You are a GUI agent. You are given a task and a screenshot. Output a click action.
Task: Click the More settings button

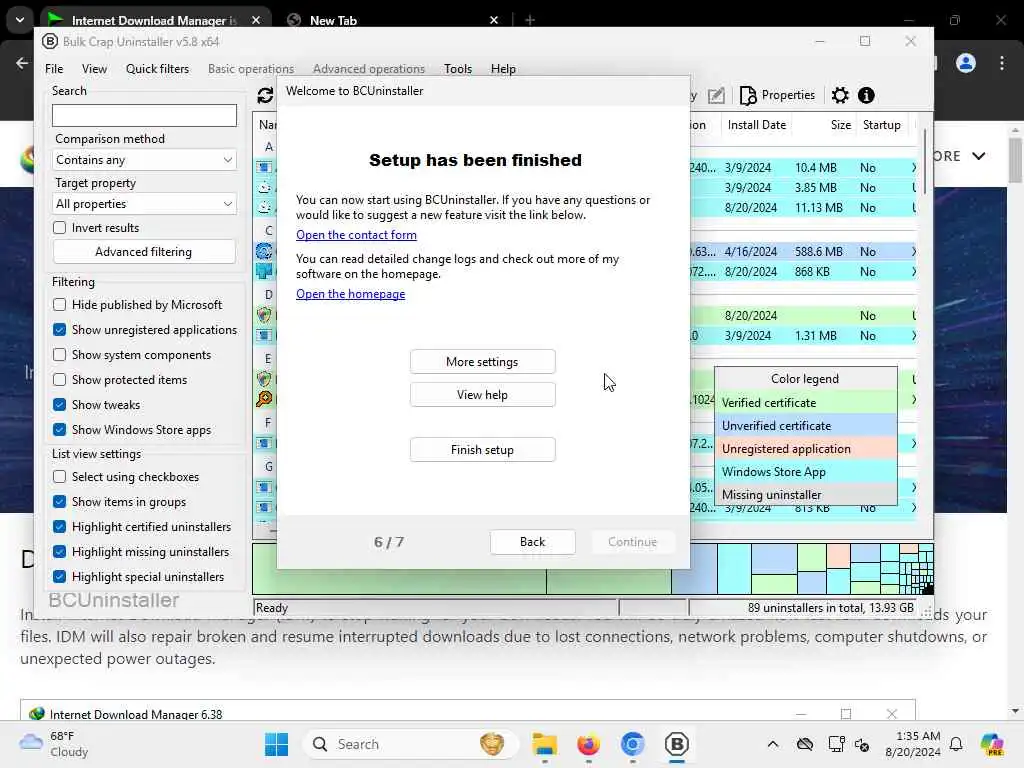(483, 362)
